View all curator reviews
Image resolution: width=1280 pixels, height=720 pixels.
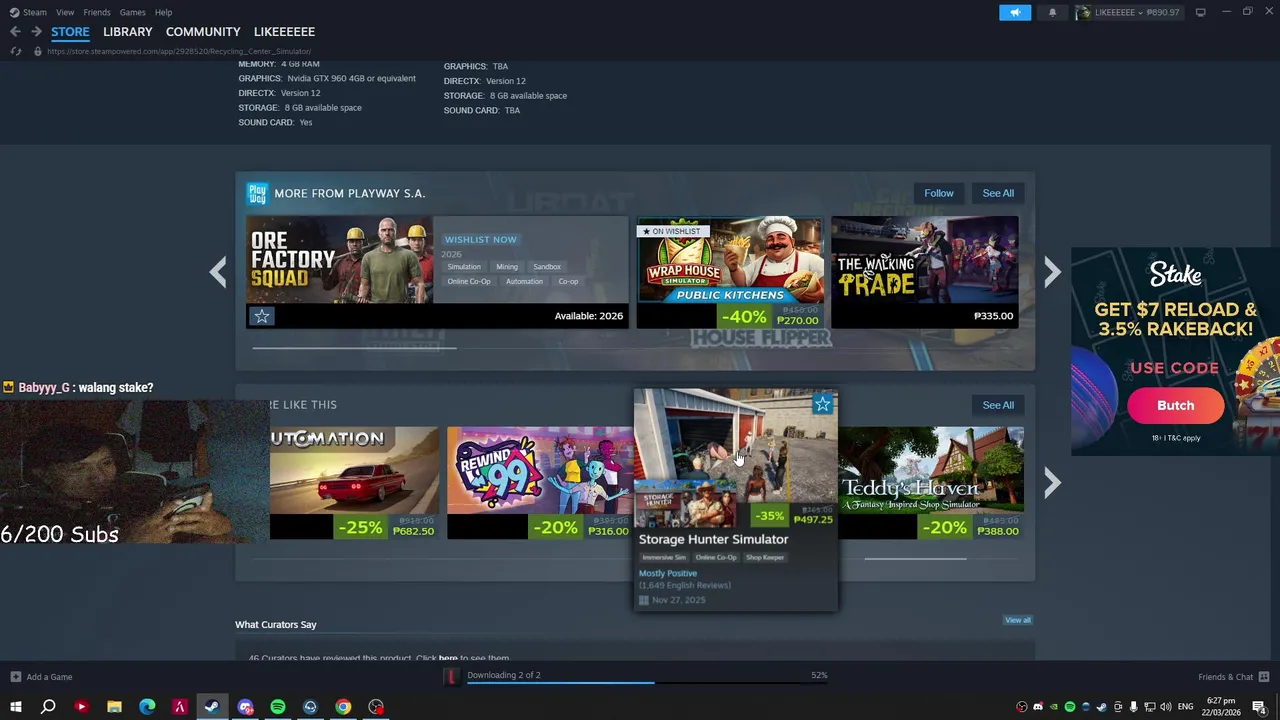pos(1017,620)
